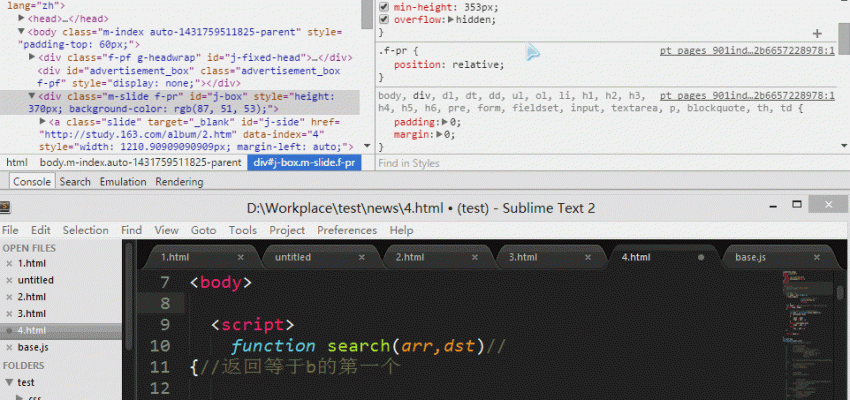Open stylesheet link next to .f-pr rule

click(x=747, y=51)
